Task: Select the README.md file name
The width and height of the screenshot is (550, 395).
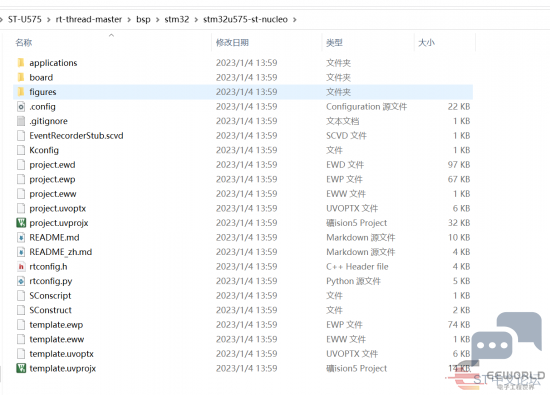Action: [54, 237]
